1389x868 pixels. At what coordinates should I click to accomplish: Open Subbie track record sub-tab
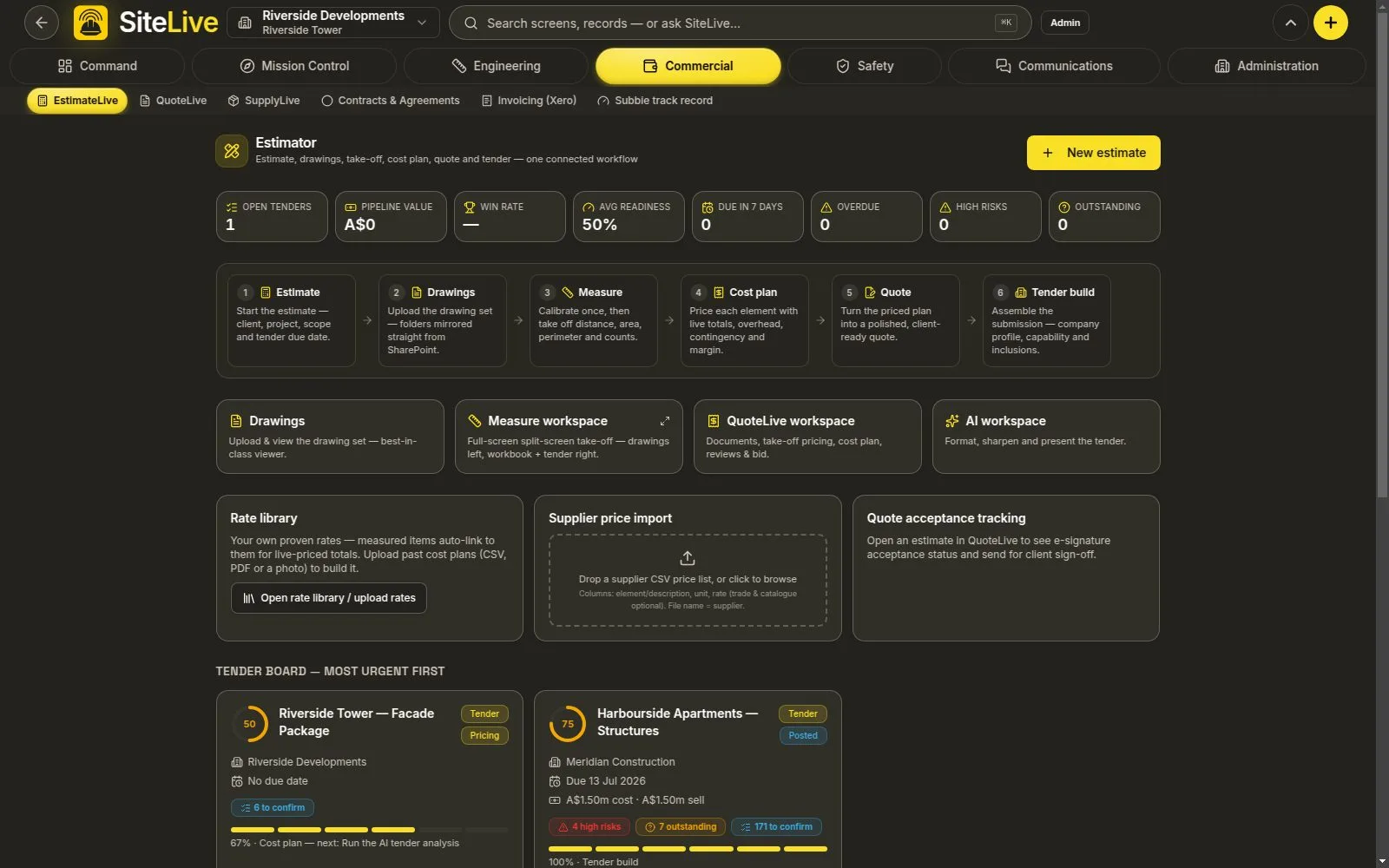click(x=655, y=101)
